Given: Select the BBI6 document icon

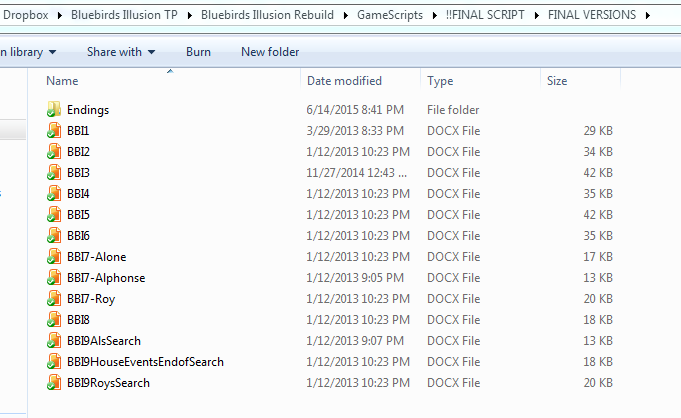Looking at the screenshot, I should tap(54, 236).
